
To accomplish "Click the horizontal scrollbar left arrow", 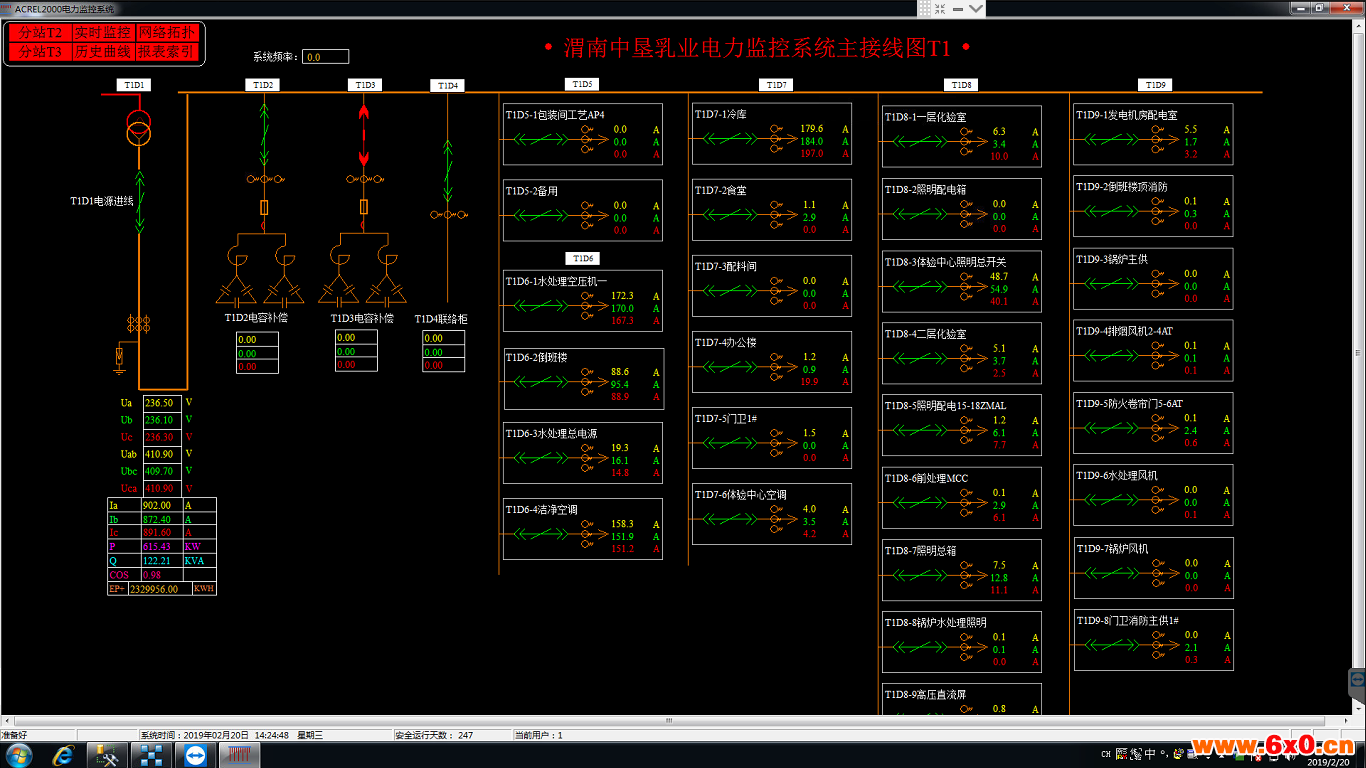I will coord(7,720).
